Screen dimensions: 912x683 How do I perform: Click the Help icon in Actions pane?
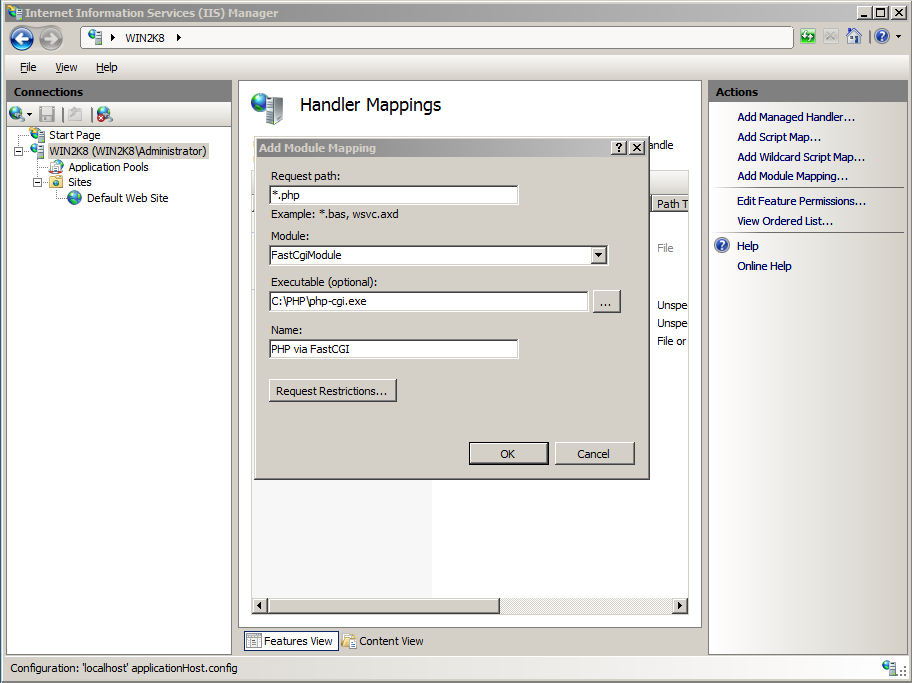722,246
